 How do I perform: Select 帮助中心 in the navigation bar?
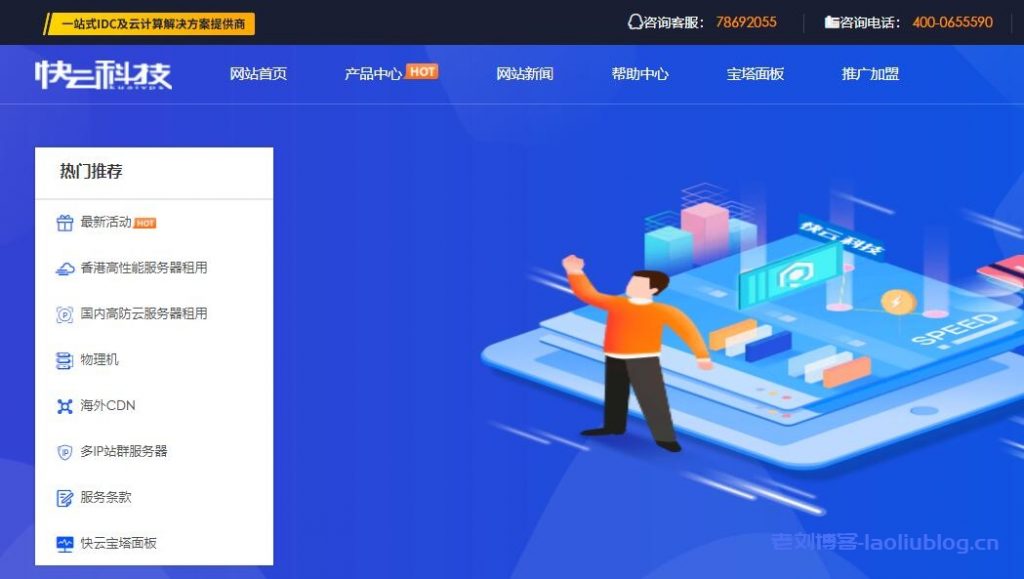pos(640,74)
